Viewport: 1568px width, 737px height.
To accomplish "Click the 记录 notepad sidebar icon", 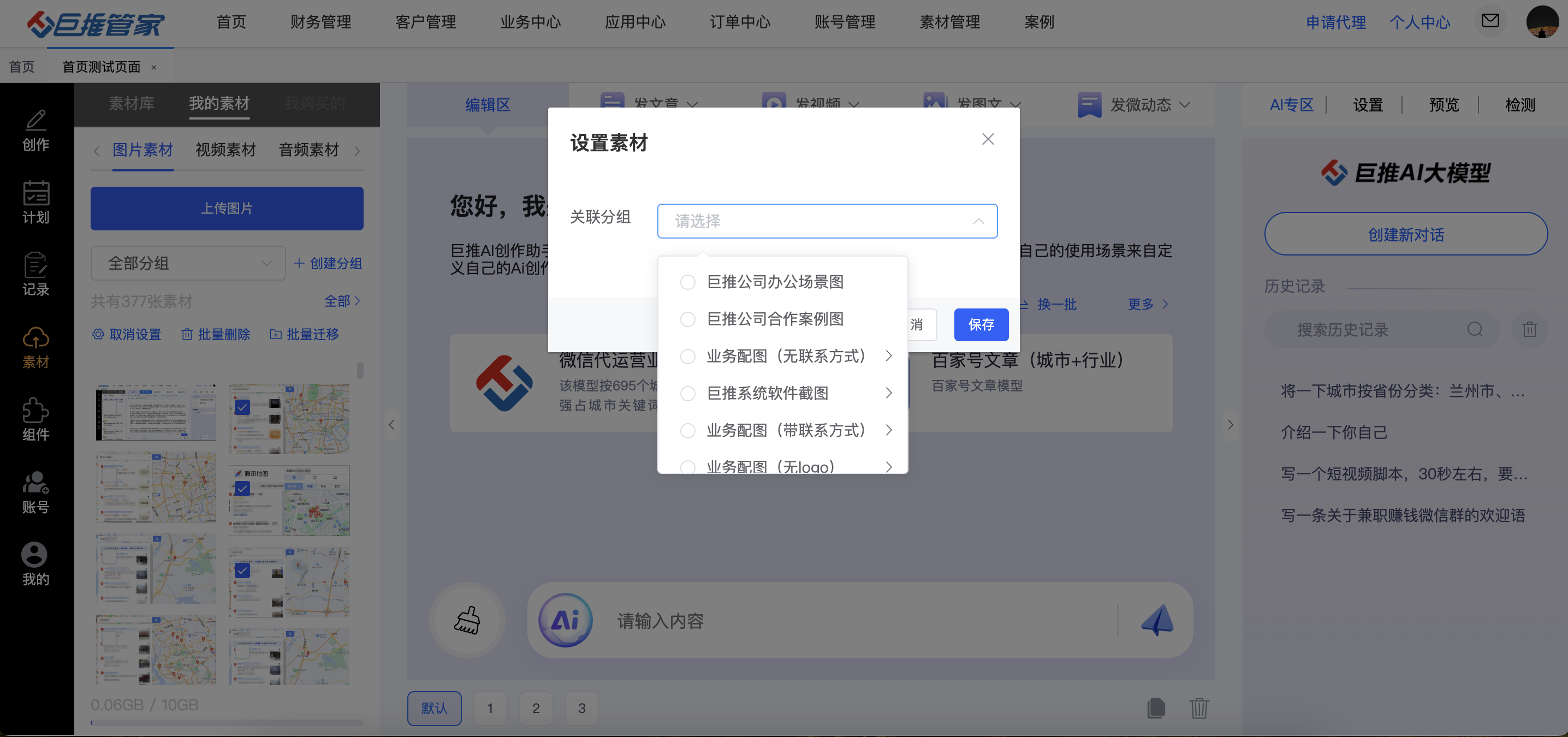I will pyautogui.click(x=35, y=265).
